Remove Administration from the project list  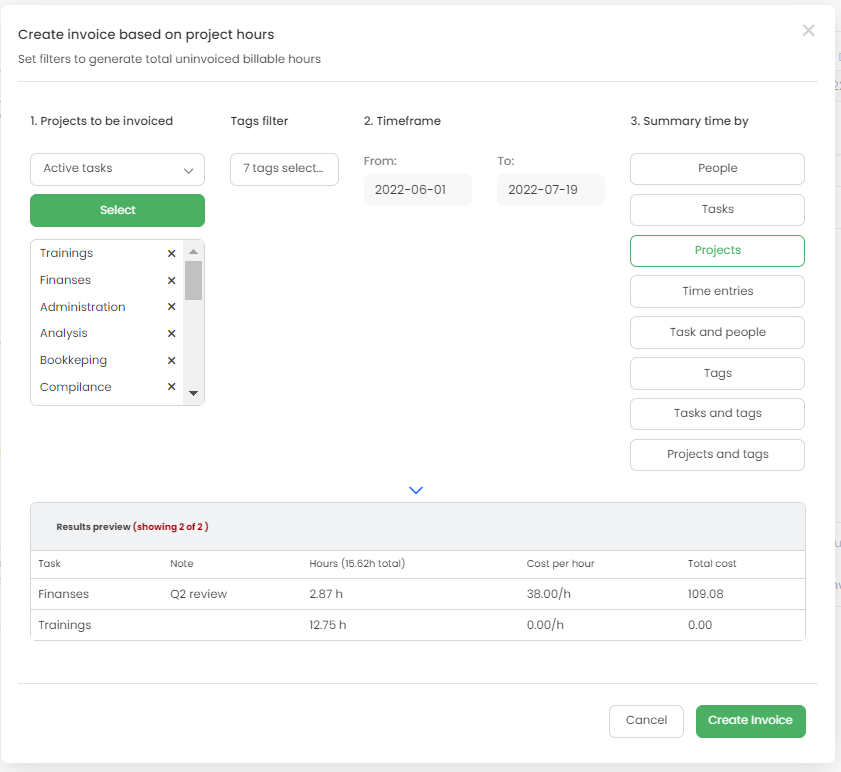pos(171,307)
